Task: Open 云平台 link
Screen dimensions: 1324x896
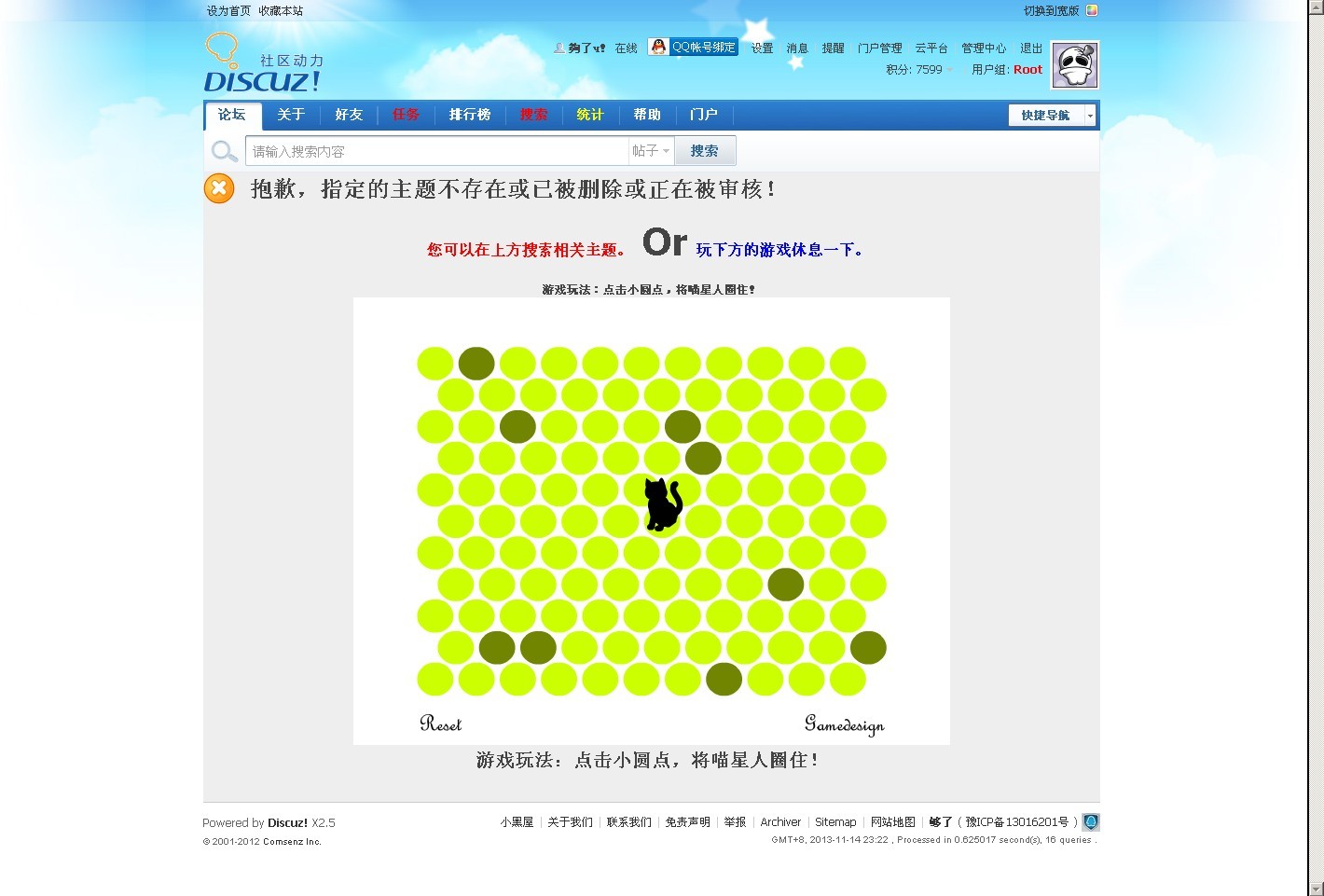Action: pyautogui.click(x=931, y=48)
